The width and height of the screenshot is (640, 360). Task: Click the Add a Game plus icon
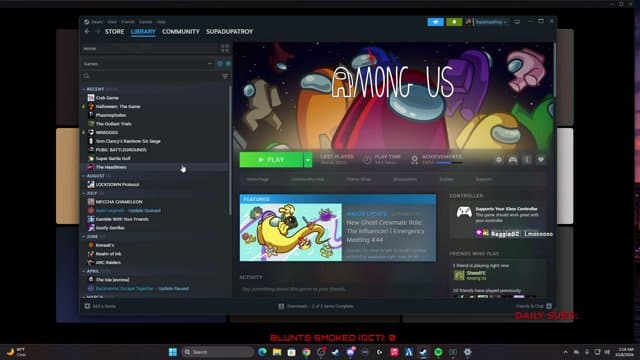87,306
